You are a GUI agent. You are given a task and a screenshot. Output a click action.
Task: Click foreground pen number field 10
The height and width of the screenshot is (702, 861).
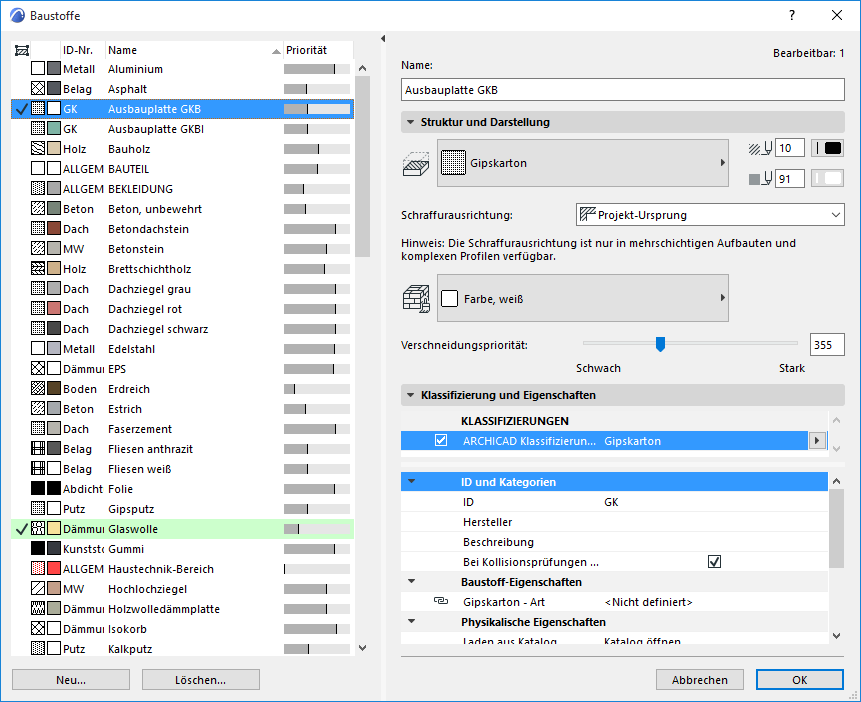point(790,148)
